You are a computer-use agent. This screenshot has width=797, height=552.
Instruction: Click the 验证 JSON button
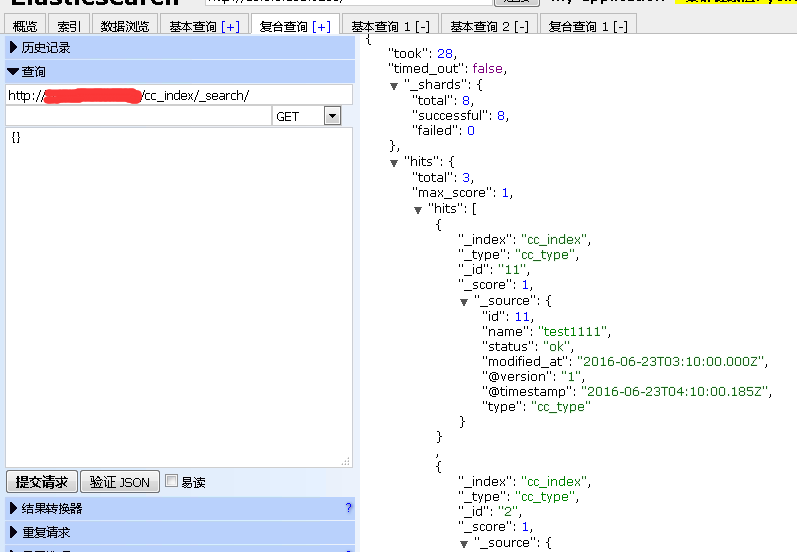pos(120,482)
